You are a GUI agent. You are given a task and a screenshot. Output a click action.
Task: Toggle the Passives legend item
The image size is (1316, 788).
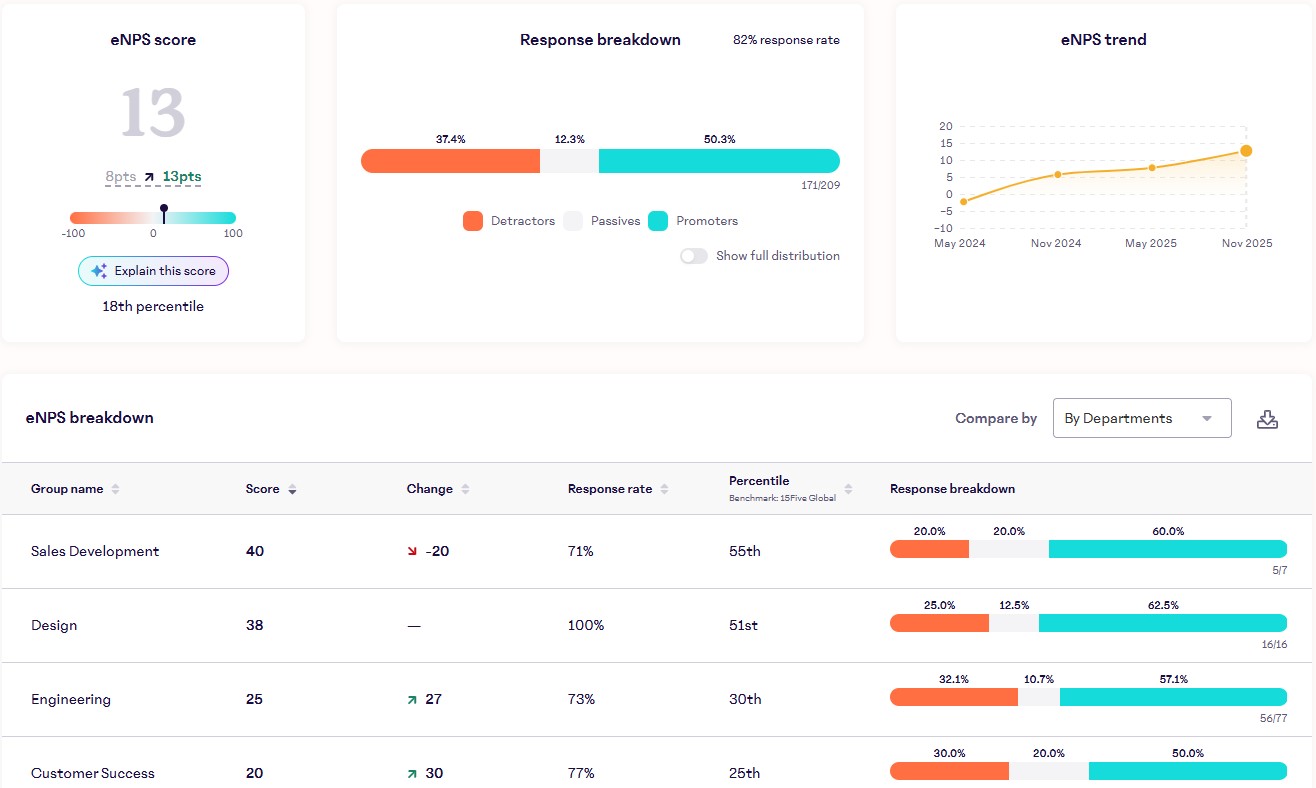[x=601, y=221]
